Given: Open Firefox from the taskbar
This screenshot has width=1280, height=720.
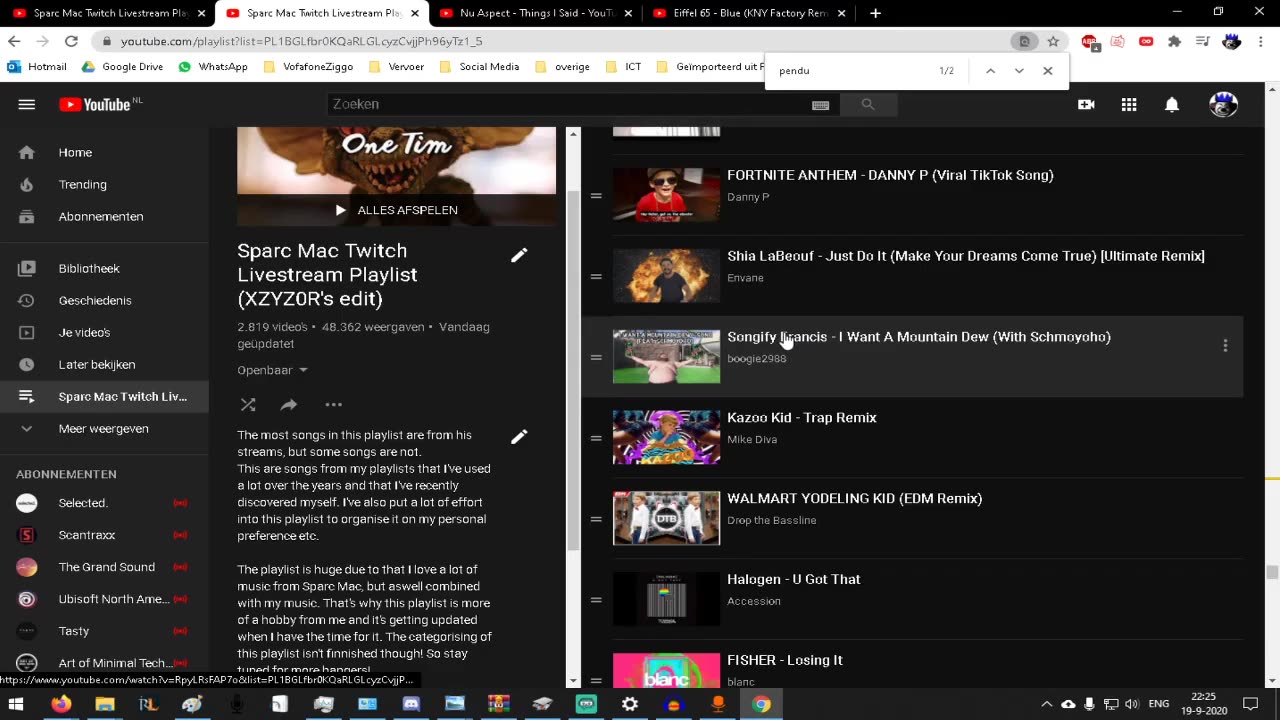Looking at the screenshot, I should [61, 704].
